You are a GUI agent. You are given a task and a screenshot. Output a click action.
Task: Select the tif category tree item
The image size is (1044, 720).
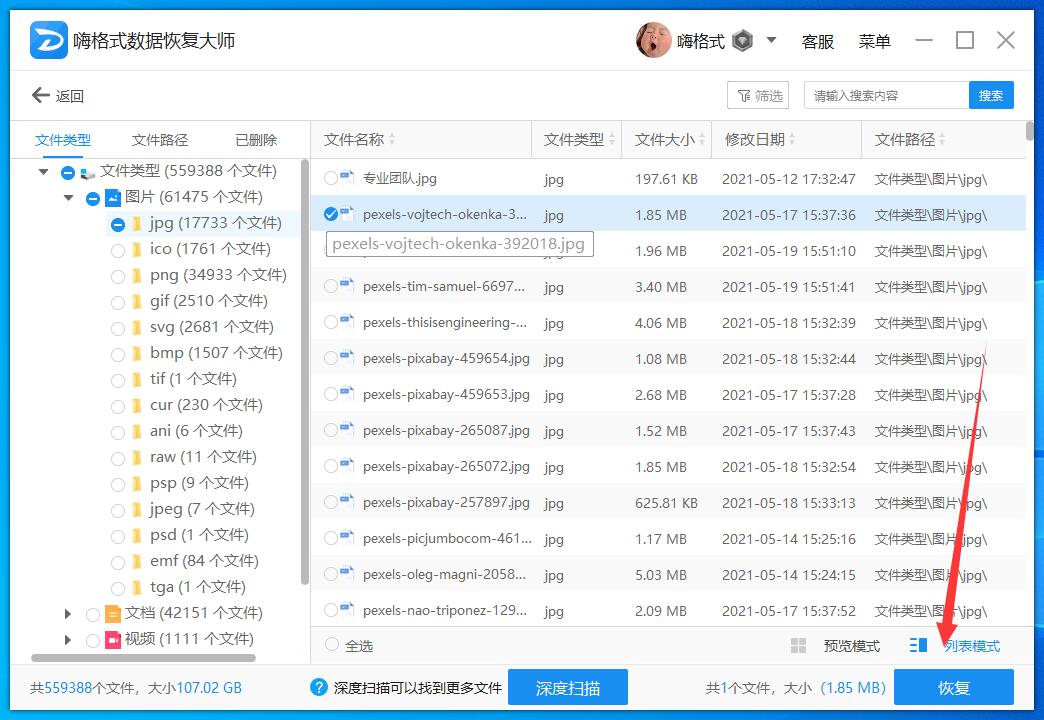tap(193, 379)
